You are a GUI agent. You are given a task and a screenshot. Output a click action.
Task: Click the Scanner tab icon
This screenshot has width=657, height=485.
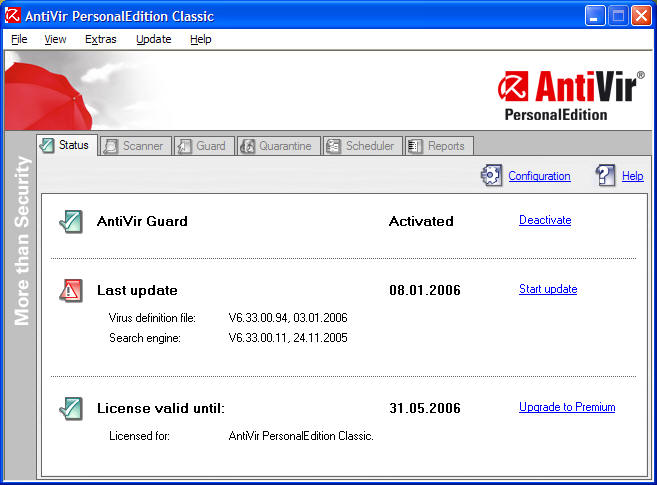(111, 146)
